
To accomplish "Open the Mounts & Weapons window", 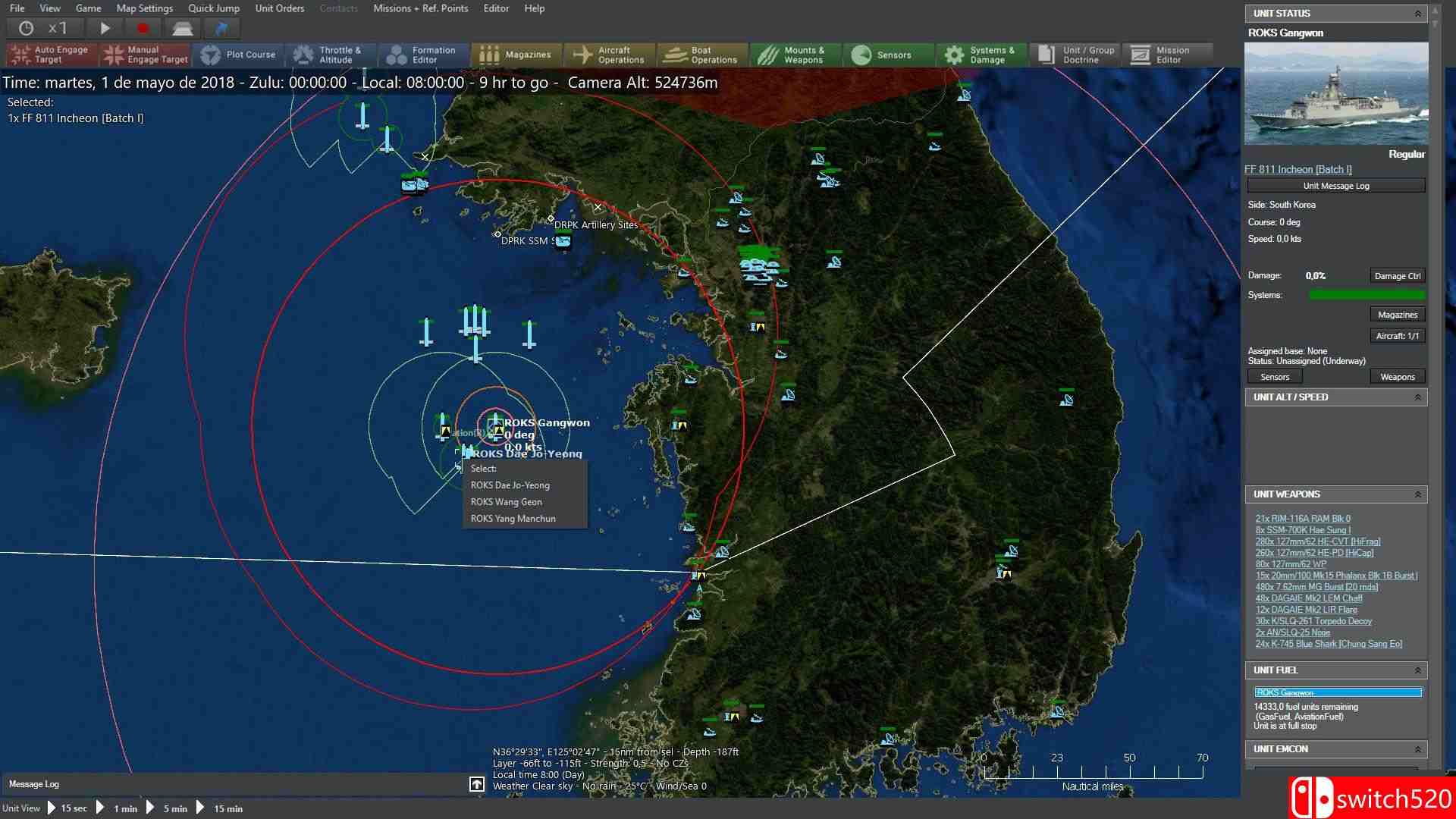I will 794,54.
